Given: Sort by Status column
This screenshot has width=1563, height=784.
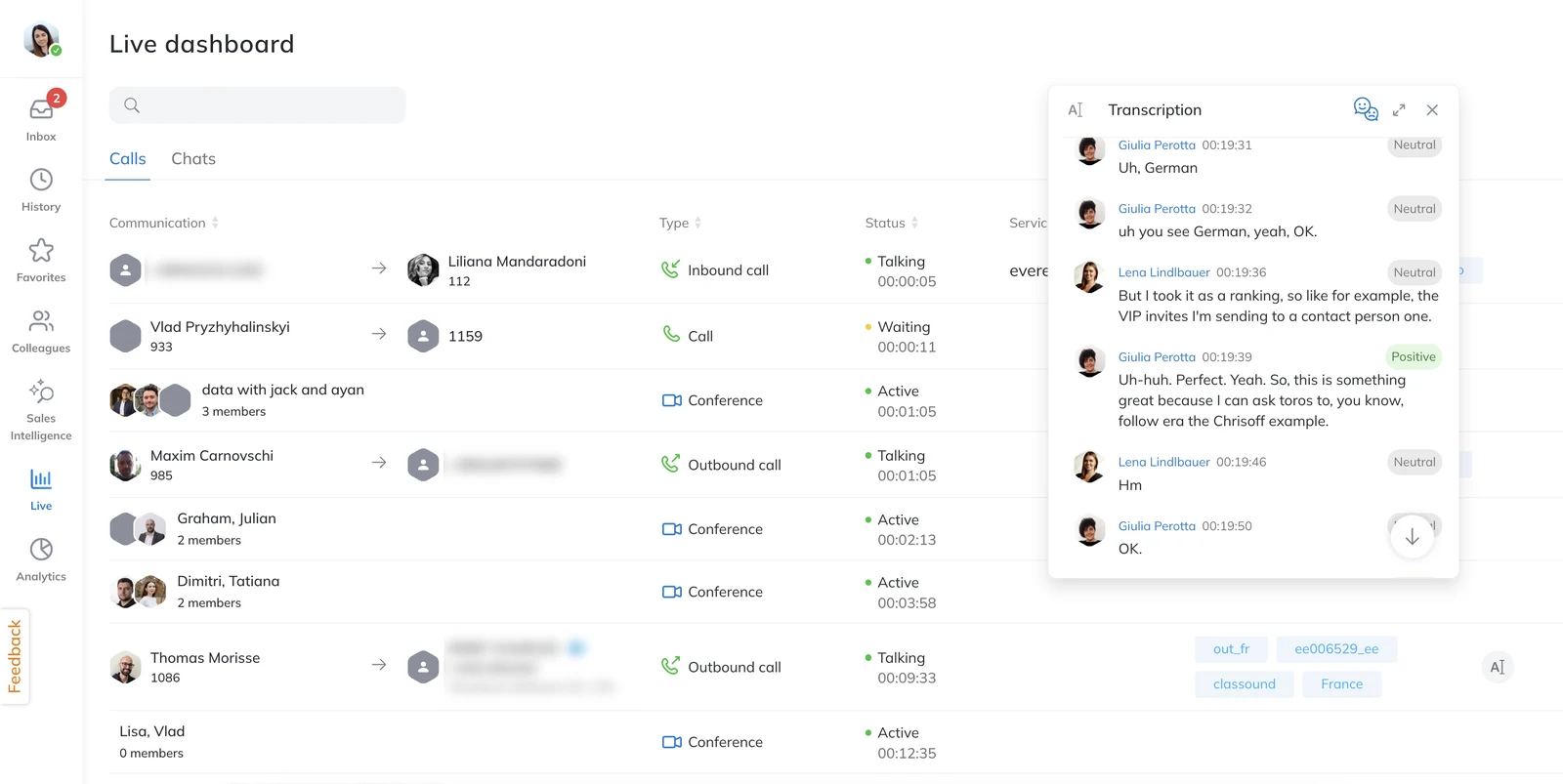Looking at the screenshot, I should pos(914,223).
